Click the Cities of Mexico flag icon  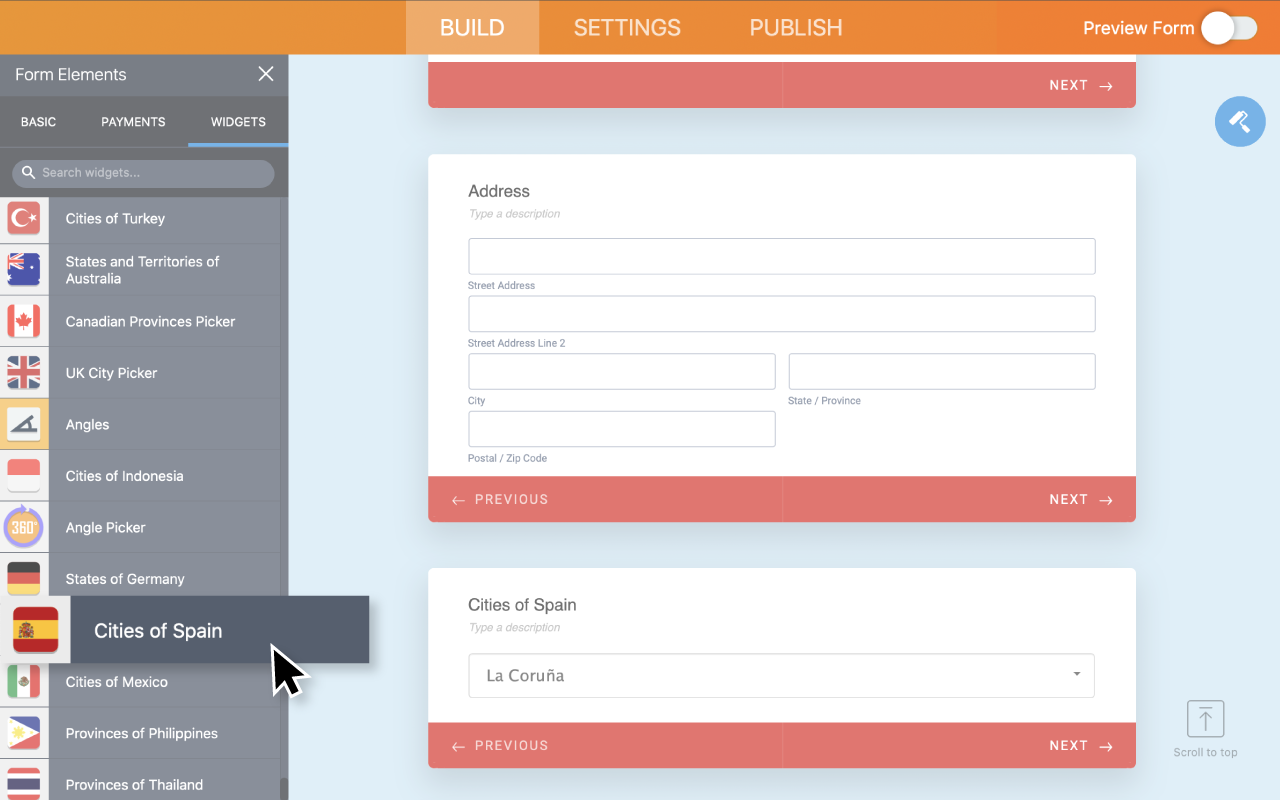[23, 682]
